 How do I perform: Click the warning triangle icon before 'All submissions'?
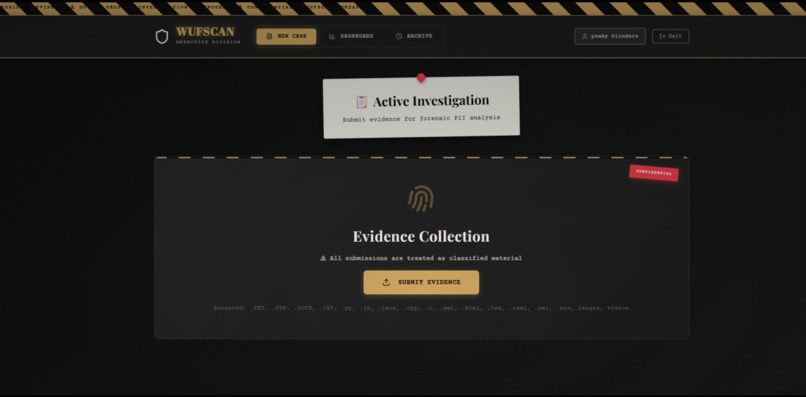(x=323, y=258)
